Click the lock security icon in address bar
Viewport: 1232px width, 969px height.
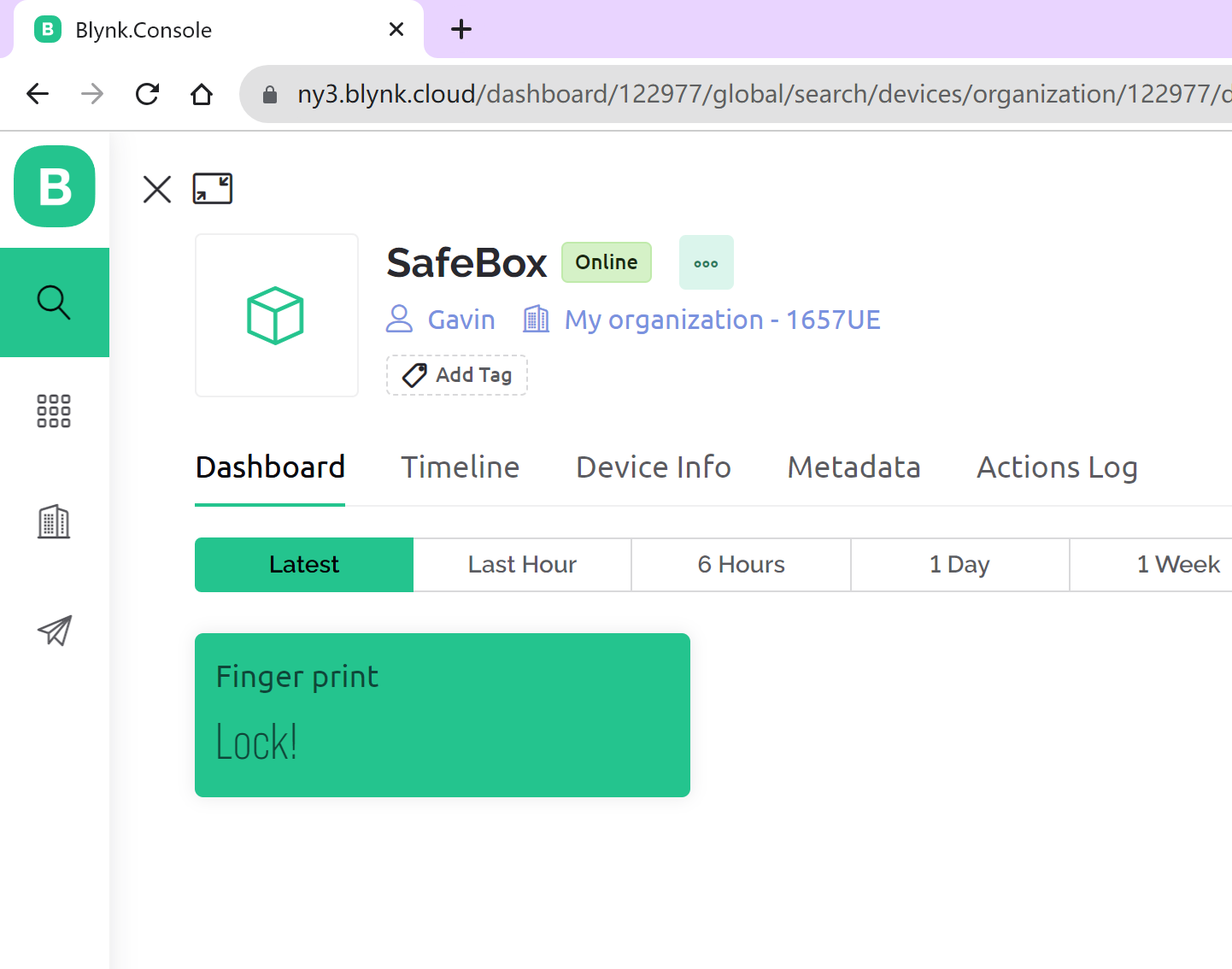tap(270, 94)
